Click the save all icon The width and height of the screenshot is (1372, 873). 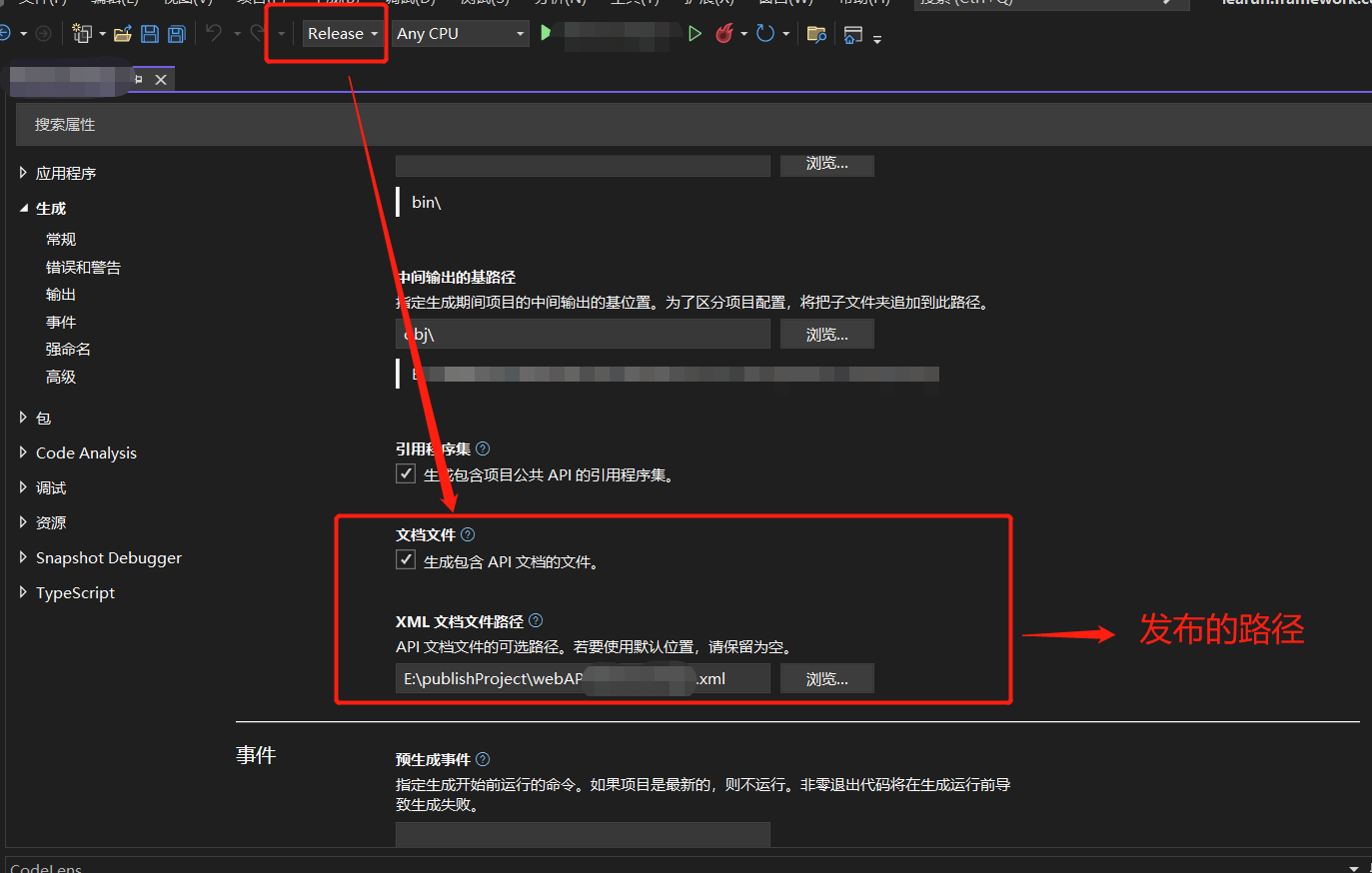177,34
